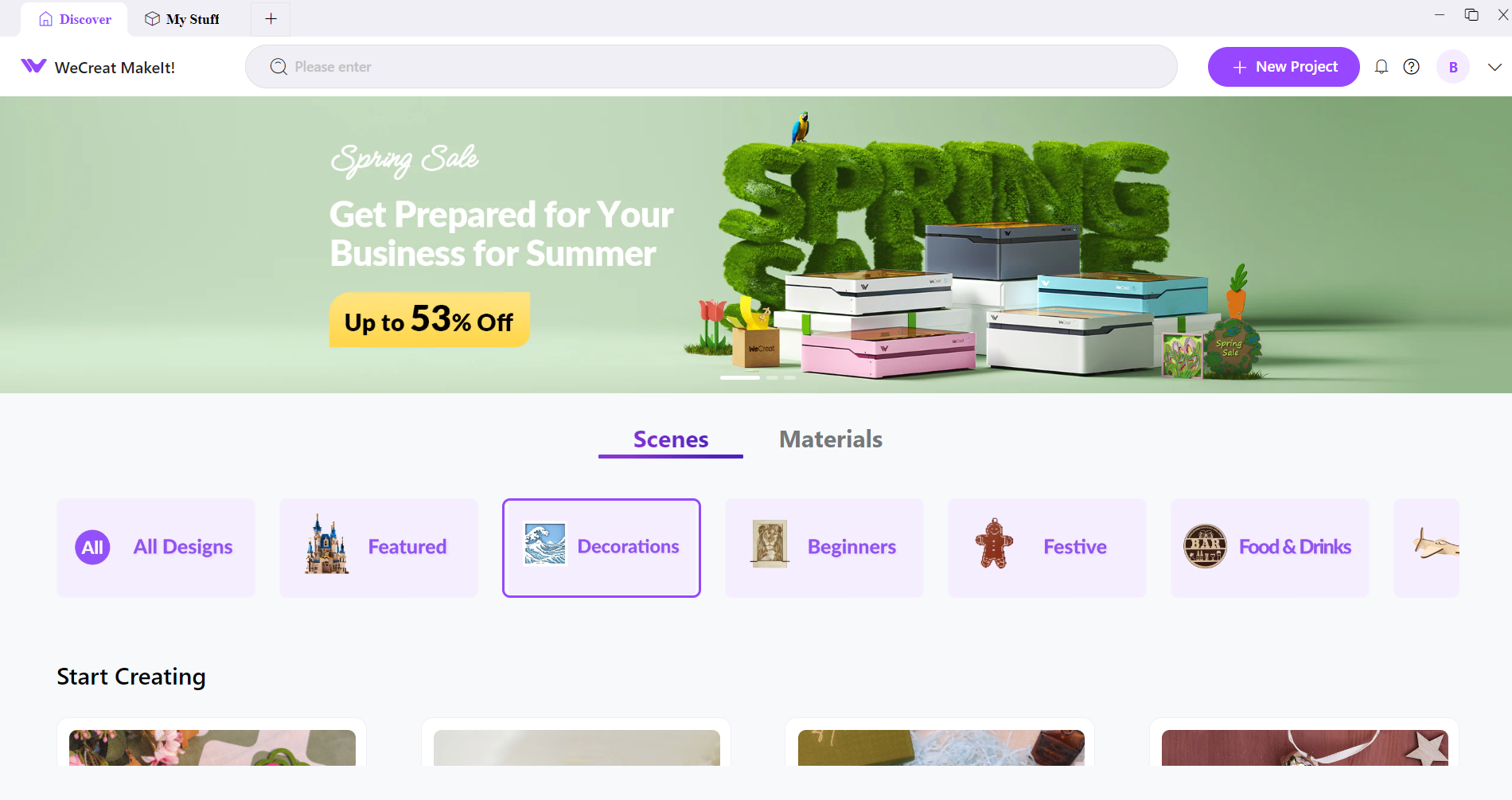Add a new tab with plus icon

[271, 18]
